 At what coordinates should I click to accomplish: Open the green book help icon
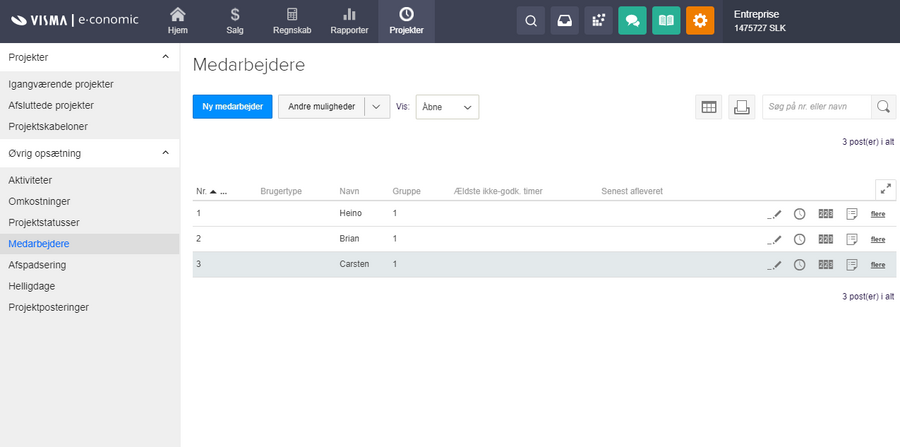coord(666,20)
